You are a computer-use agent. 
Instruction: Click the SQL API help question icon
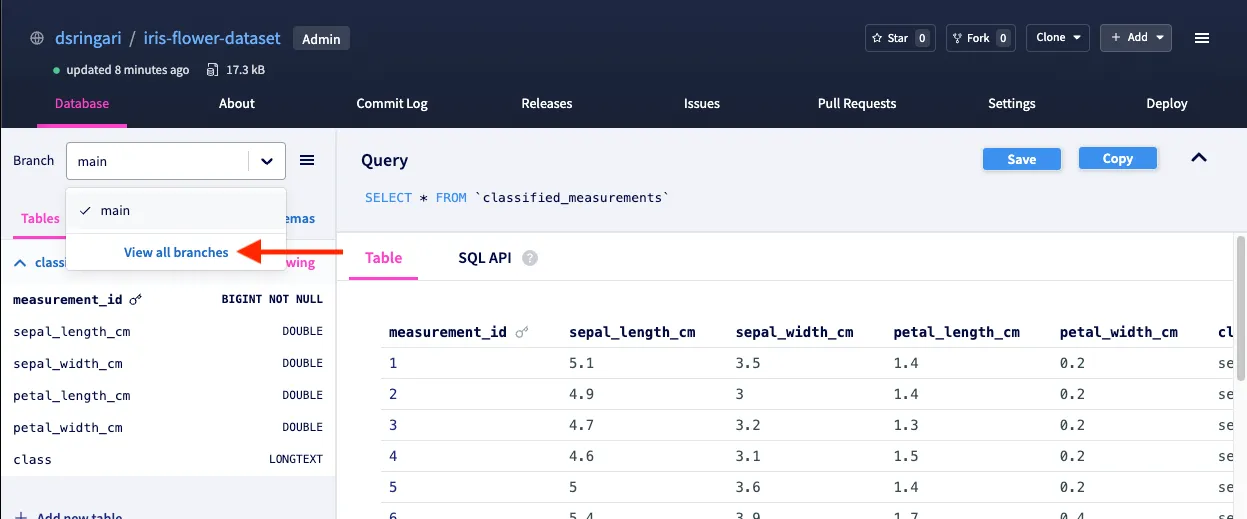click(530, 258)
